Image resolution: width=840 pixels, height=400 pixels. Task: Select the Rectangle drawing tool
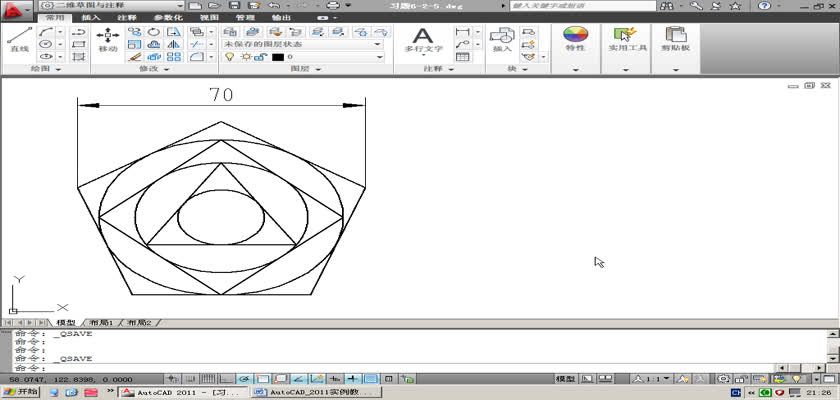click(79, 44)
